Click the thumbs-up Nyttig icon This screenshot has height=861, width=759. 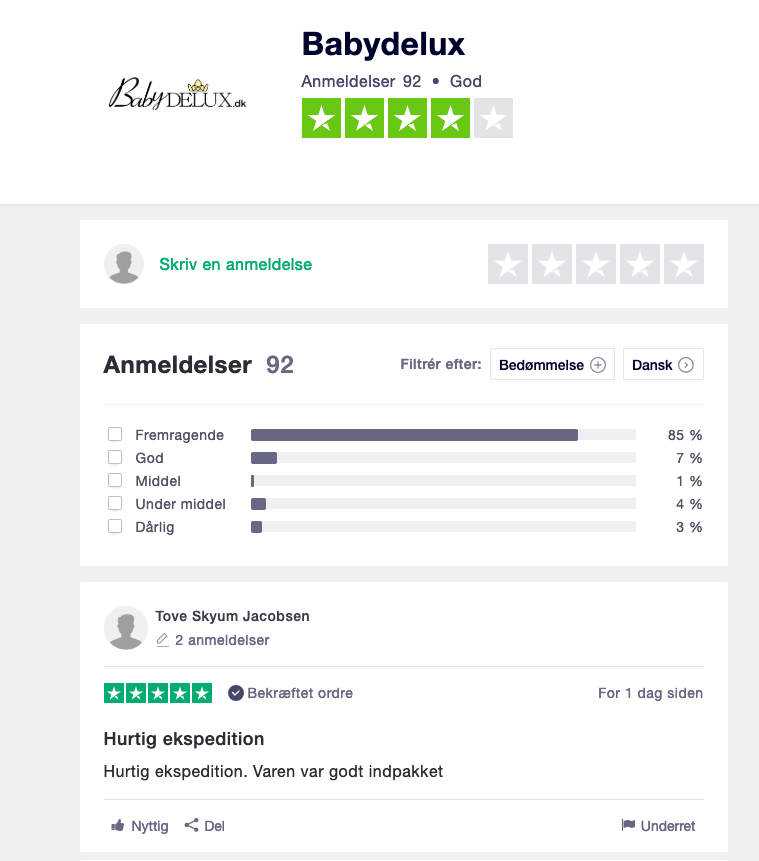118,826
